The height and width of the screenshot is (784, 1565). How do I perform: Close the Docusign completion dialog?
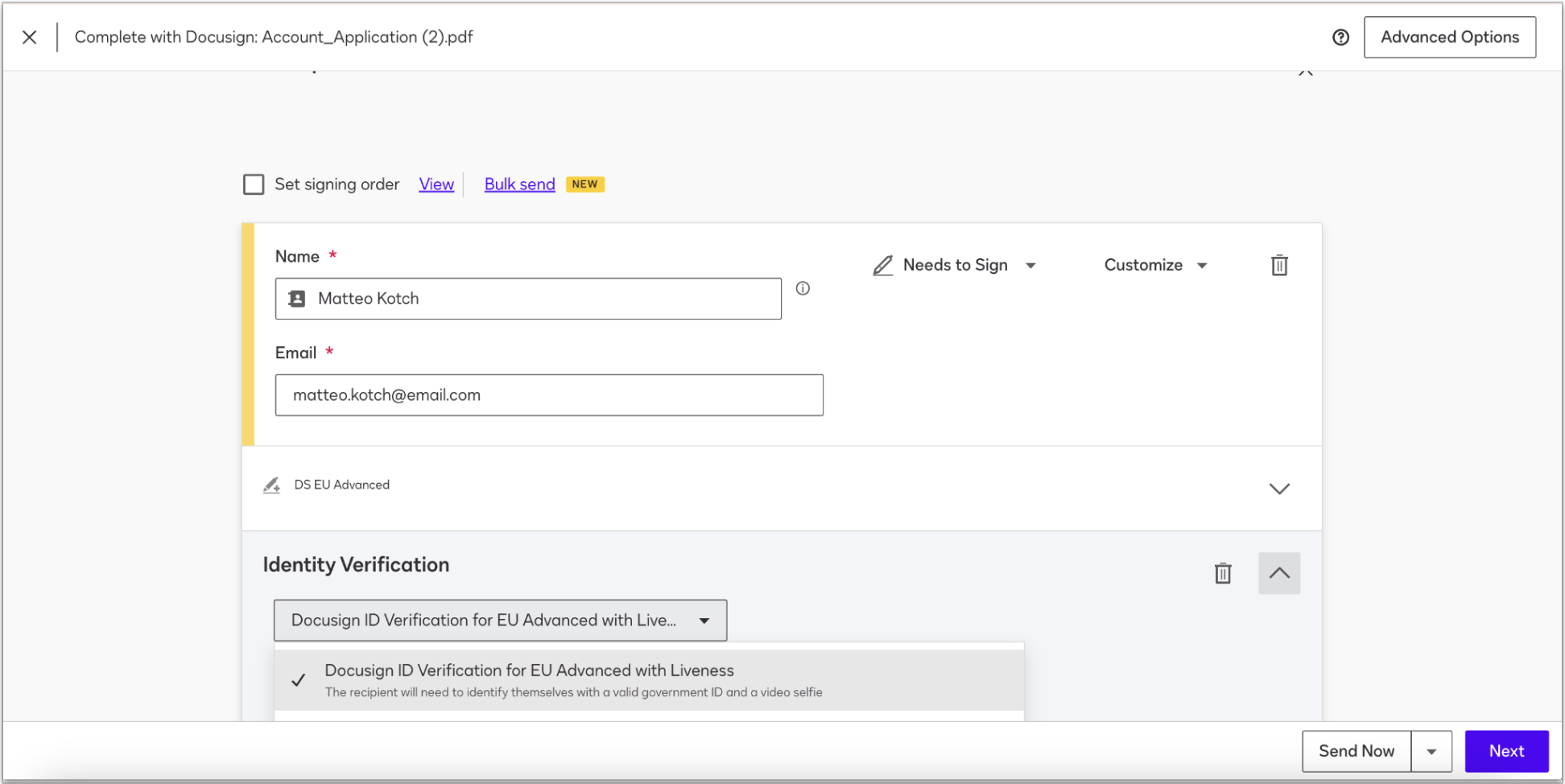click(30, 37)
